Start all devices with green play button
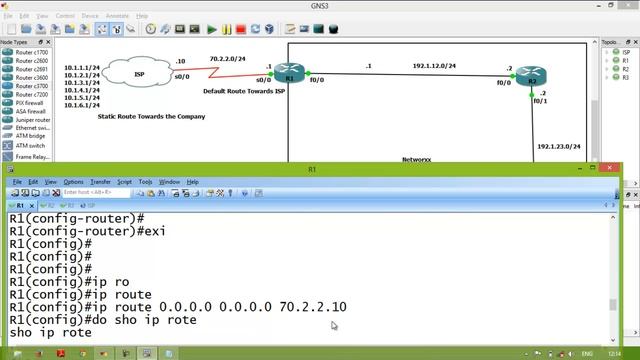Image resolution: width=640 pixels, height=360 pixels. tap(211, 29)
